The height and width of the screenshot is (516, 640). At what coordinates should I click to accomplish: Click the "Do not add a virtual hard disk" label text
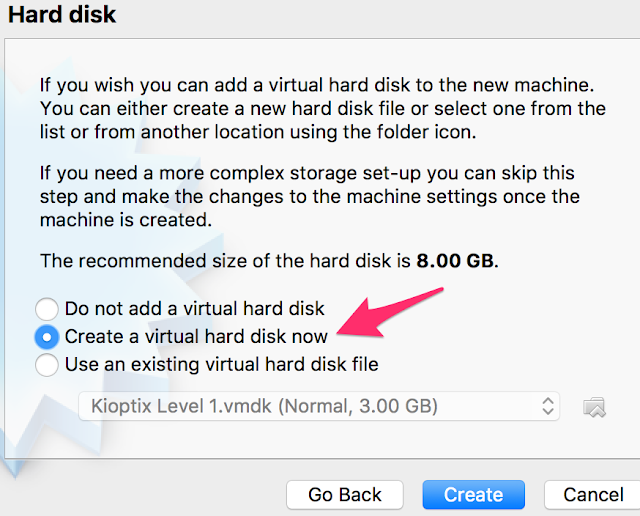coord(195,310)
